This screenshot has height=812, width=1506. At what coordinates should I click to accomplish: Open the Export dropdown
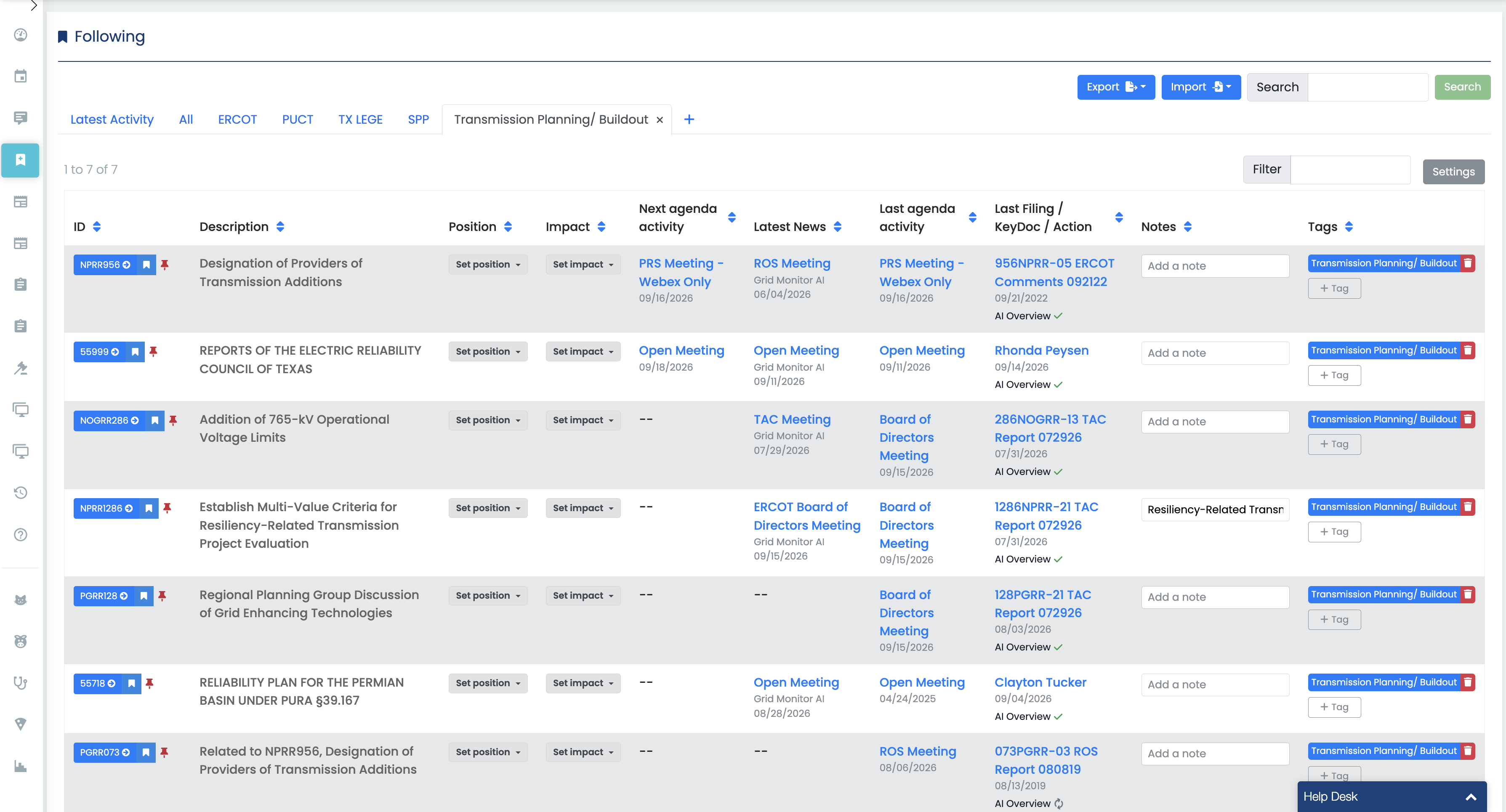[1115, 87]
